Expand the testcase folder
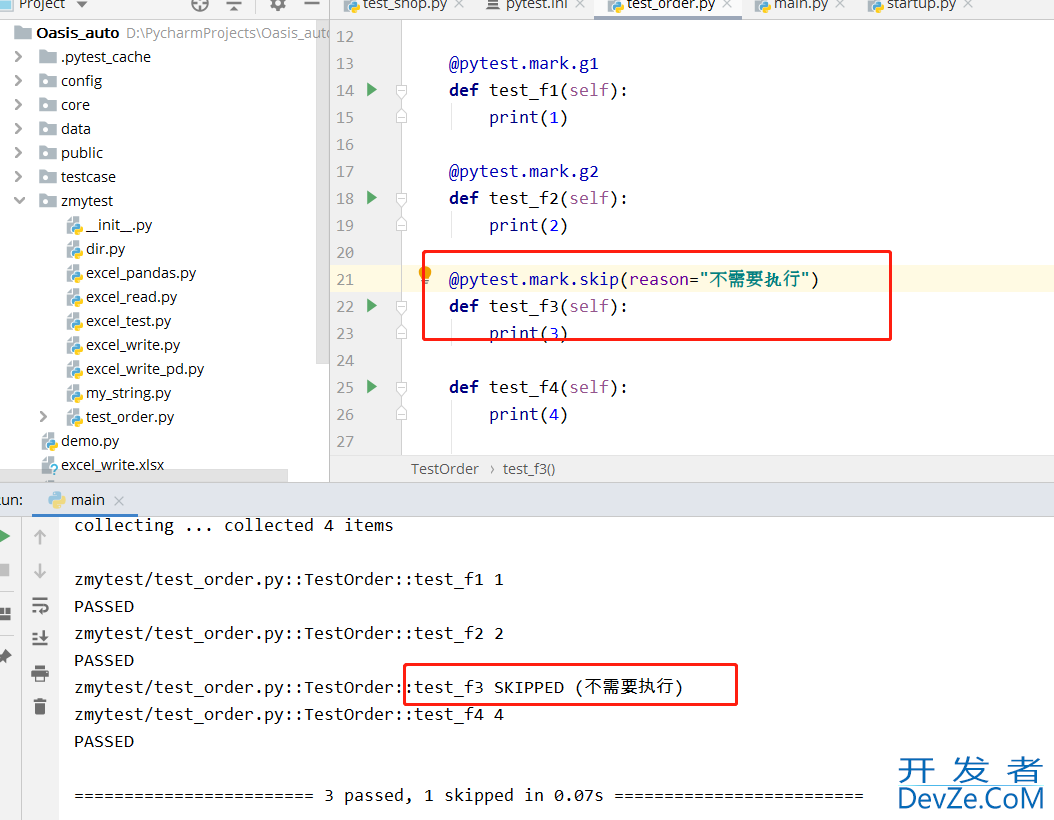The height and width of the screenshot is (820, 1054). [19, 177]
